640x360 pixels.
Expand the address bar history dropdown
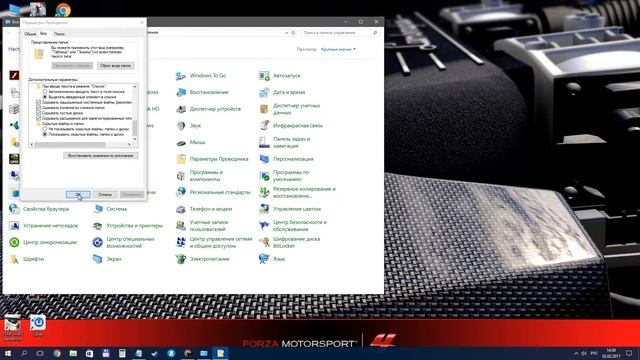pyautogui.click(x=287, y=33)
